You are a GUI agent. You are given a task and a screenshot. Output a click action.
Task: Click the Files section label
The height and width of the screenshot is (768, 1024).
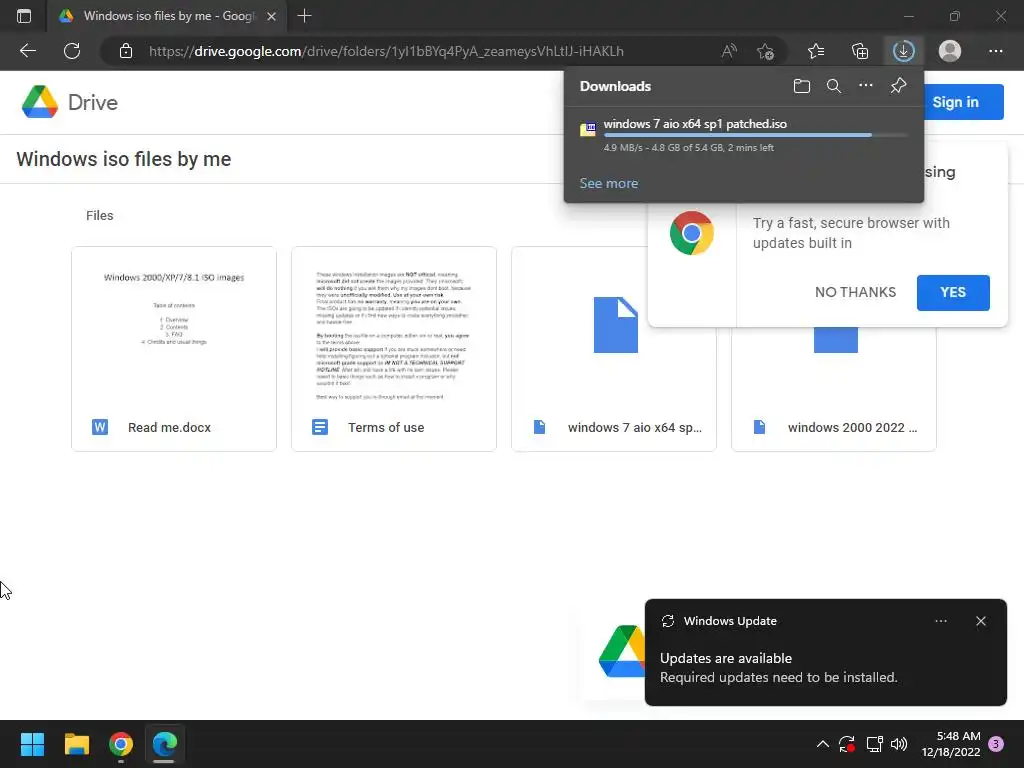pyautogui.click(x=99, y=216)
